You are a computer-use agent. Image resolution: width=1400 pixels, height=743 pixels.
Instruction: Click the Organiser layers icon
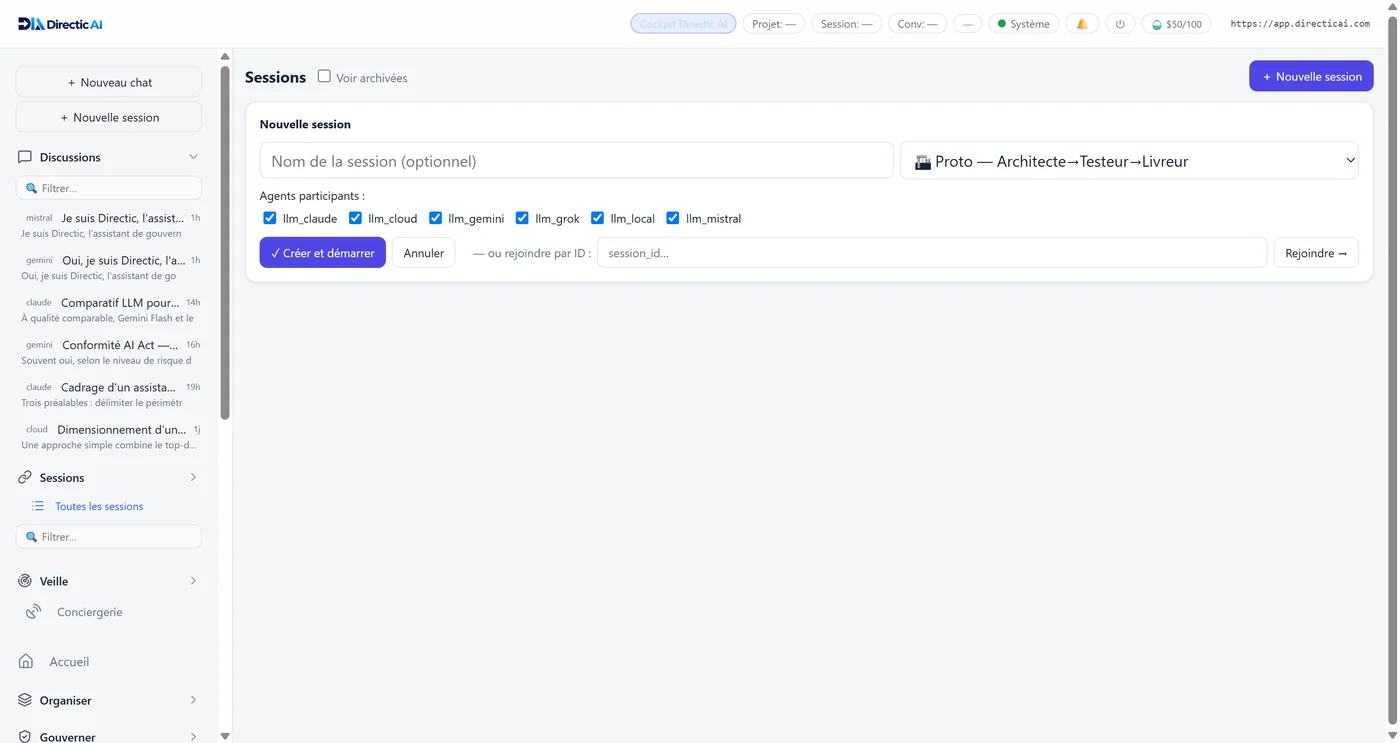point(25,700)
